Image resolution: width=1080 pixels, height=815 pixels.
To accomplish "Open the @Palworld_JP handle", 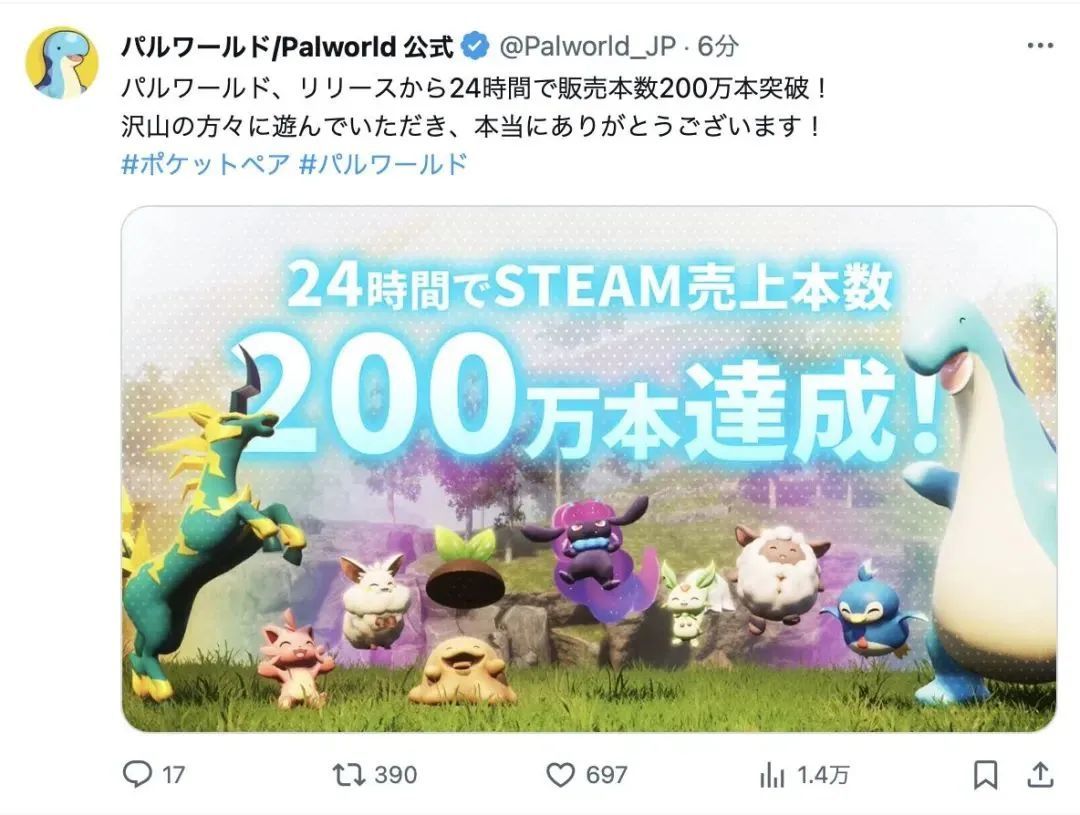I will [587, 46].
